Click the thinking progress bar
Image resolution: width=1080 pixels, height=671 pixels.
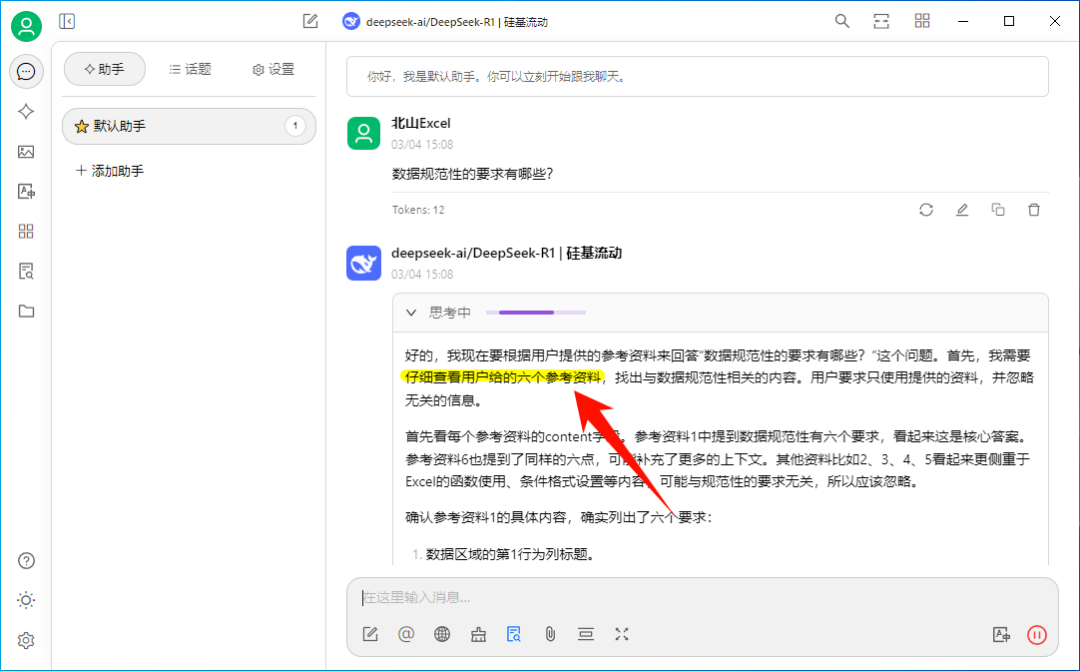tap(536, 313)
